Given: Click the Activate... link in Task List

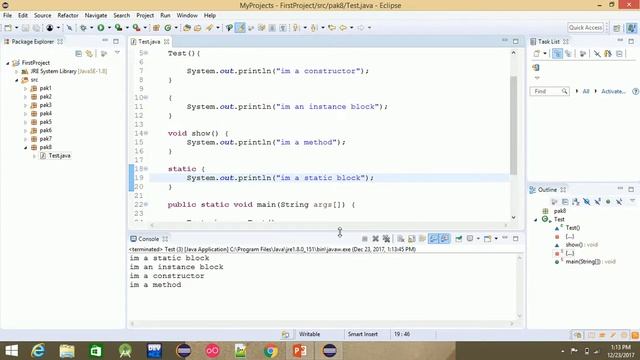Looking at the screenshot, I should (x=613, y=91).
